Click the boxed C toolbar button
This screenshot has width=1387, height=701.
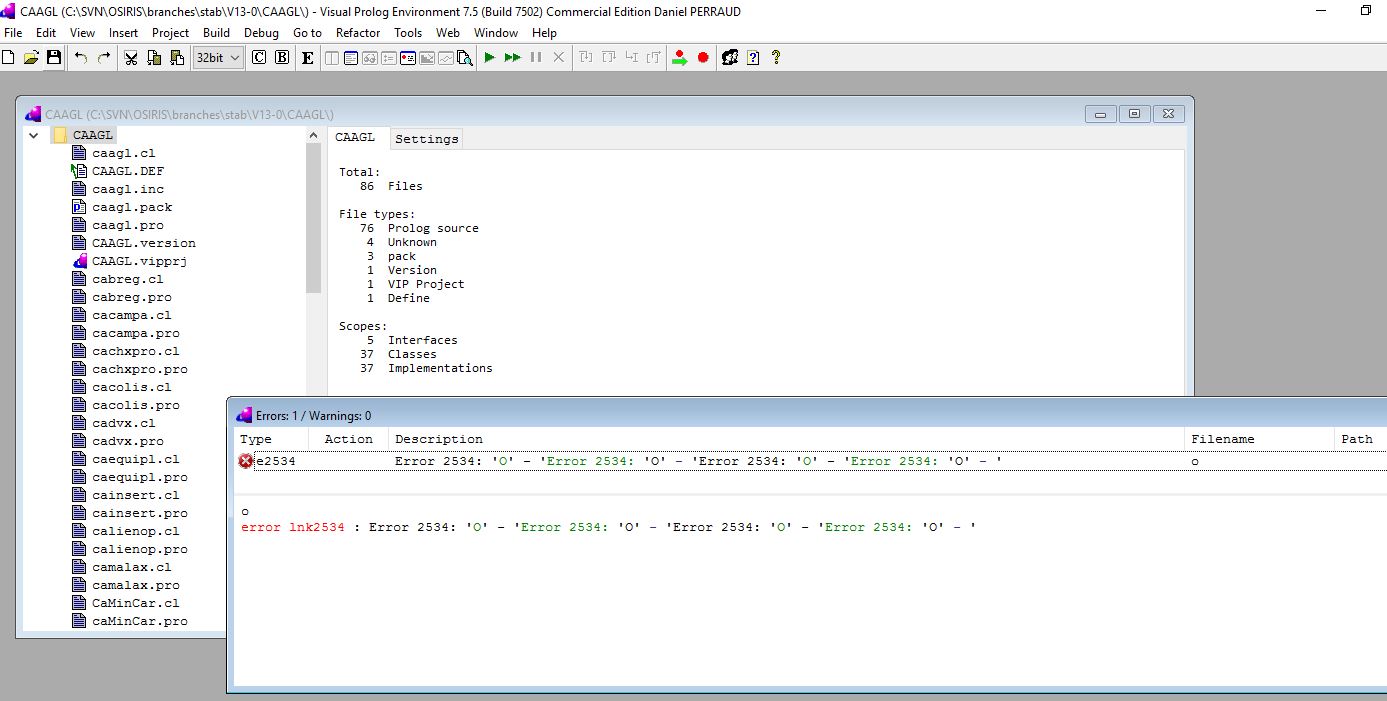coord(259,58)
